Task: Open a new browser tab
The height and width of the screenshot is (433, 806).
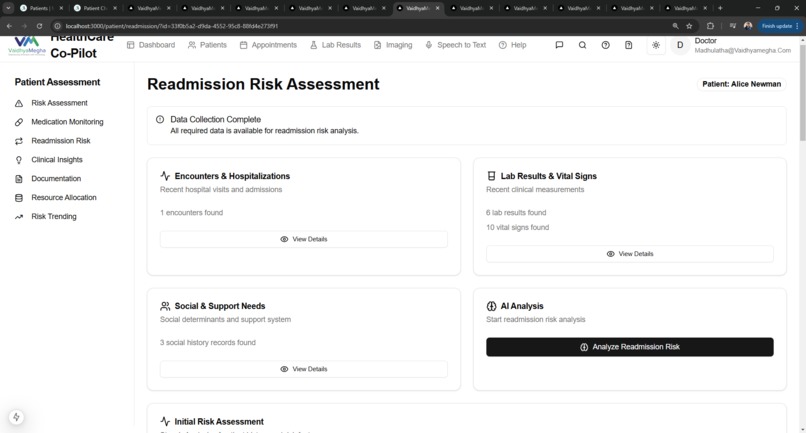Action: pos(720,8)
